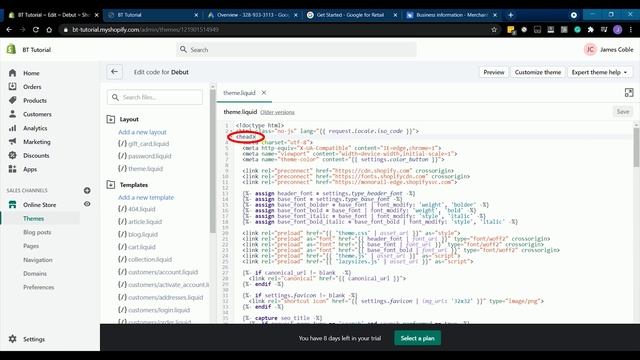
Task: Collapse the Templates folder
Action: click(111, 185)
